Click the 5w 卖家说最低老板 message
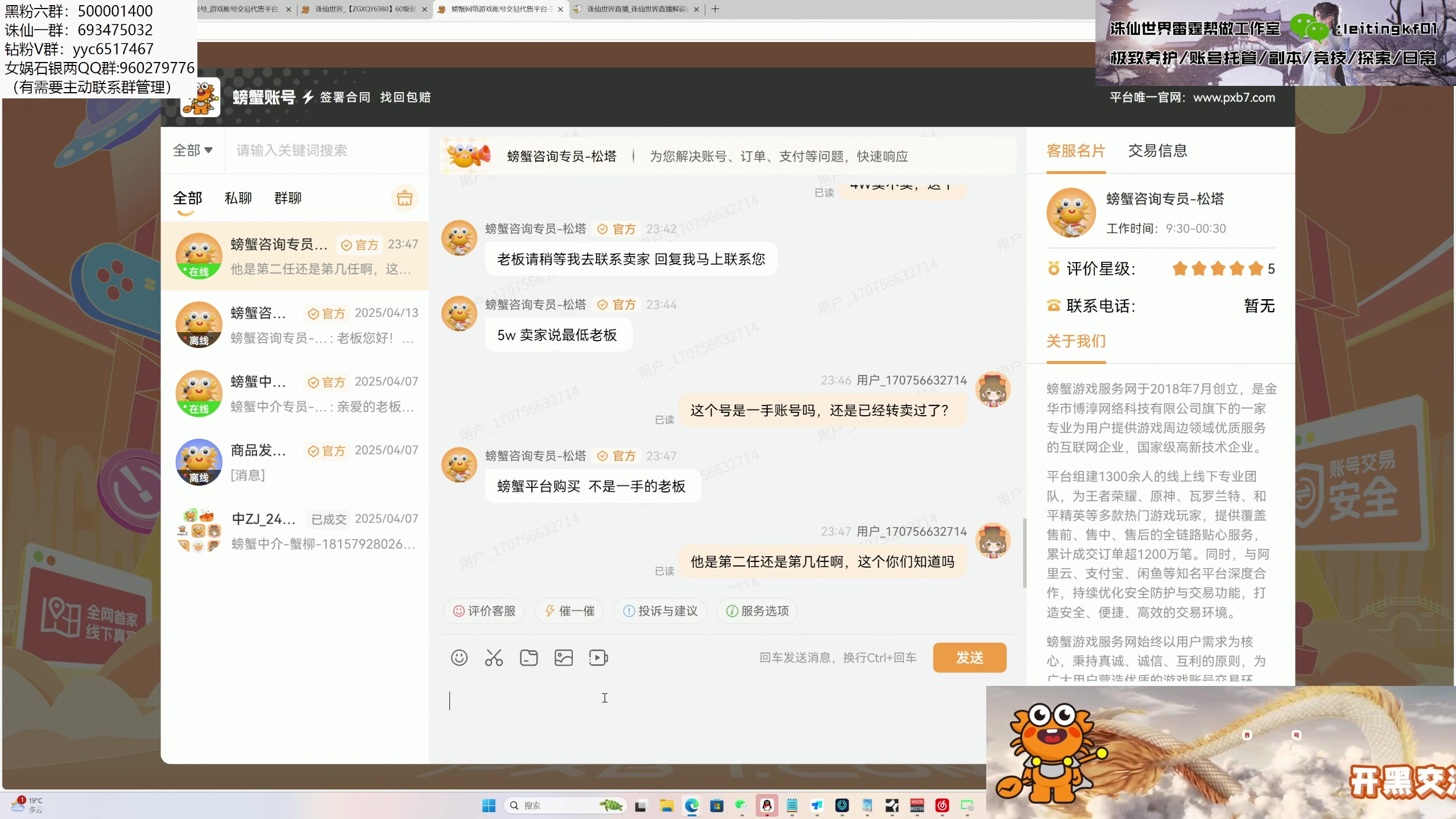1456x819 pixels. 558,335
